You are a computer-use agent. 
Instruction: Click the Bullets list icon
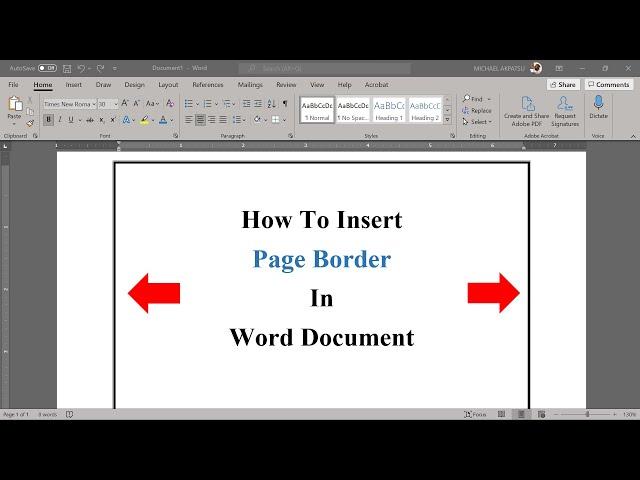[x=189, y=104]
